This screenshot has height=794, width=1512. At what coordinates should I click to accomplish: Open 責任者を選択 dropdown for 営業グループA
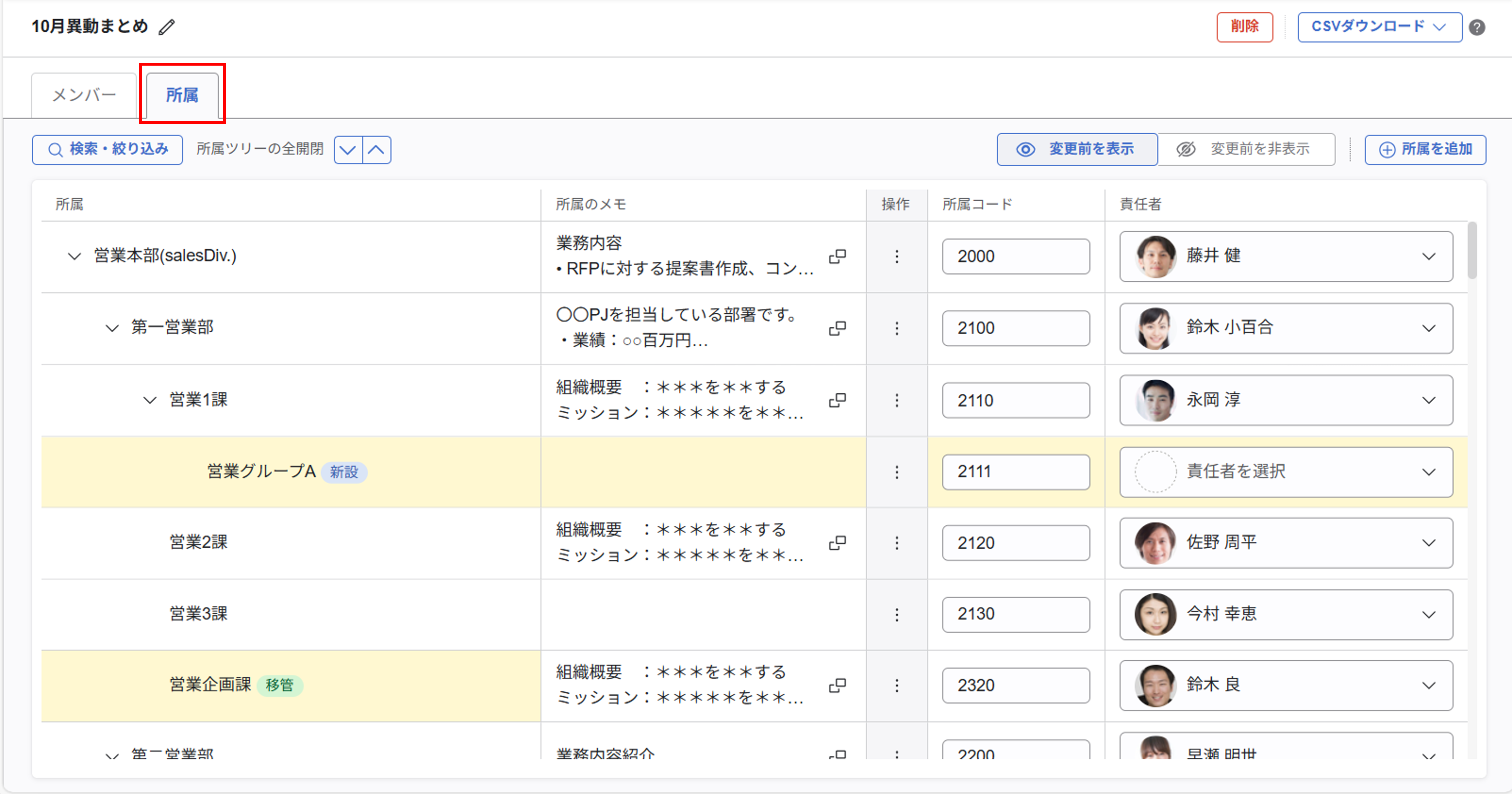tap(1286, 472)
